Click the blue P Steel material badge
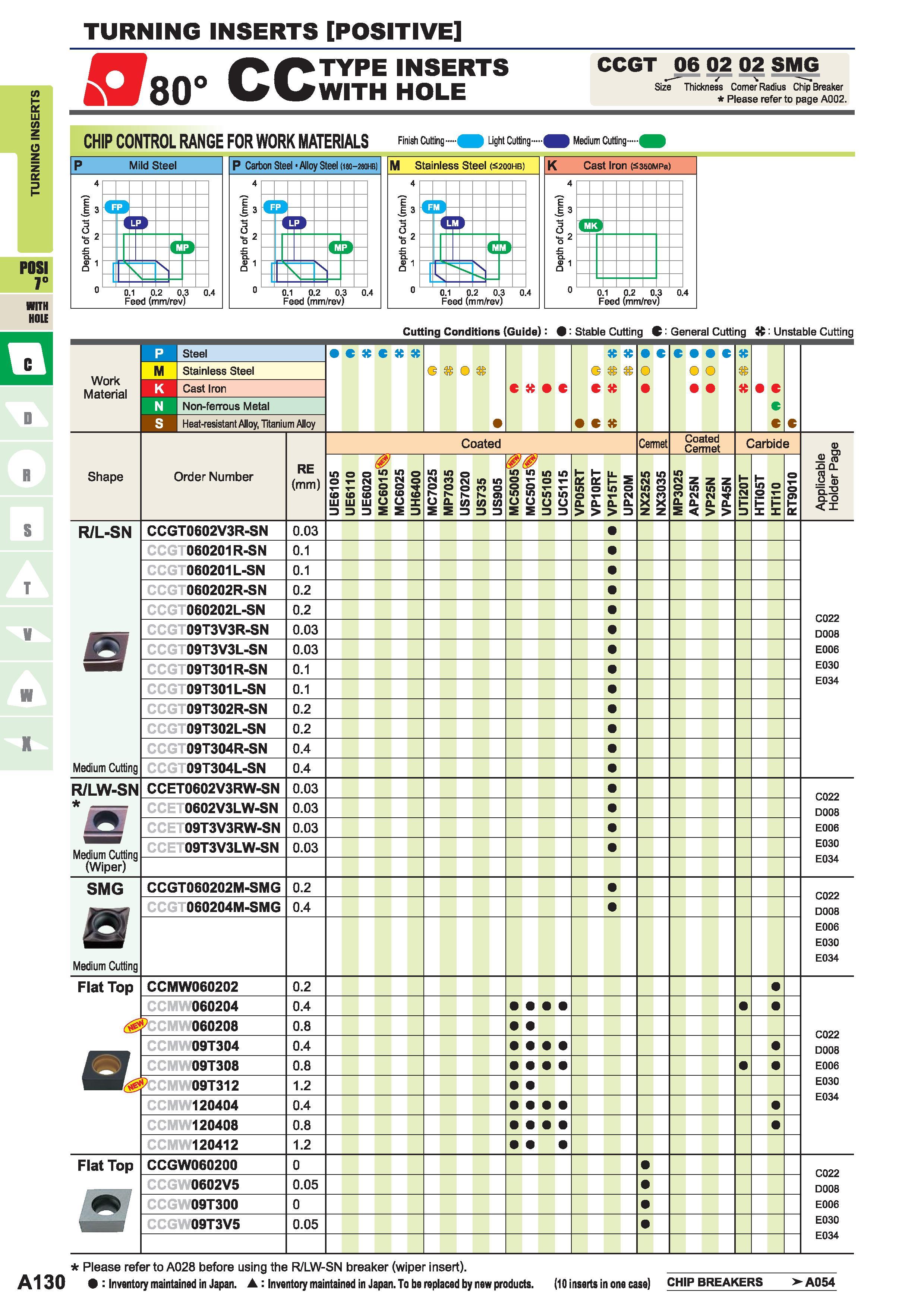Image resolution: width=924 pixels, height=1308 pixels. 159,353
